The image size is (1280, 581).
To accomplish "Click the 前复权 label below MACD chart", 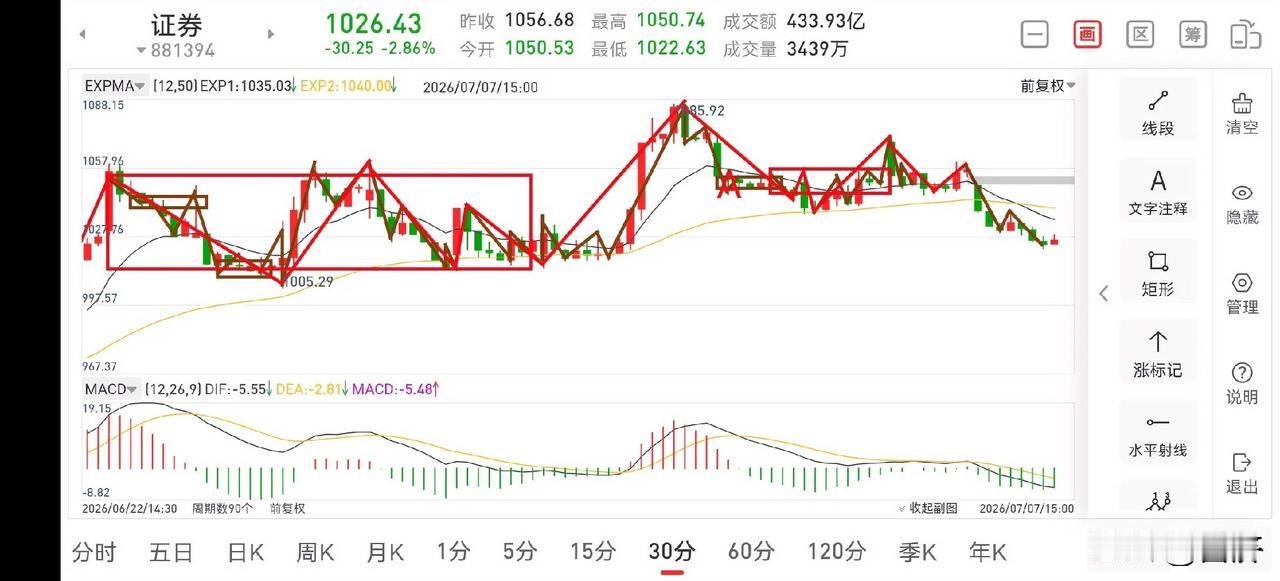I will coord(288,508).
